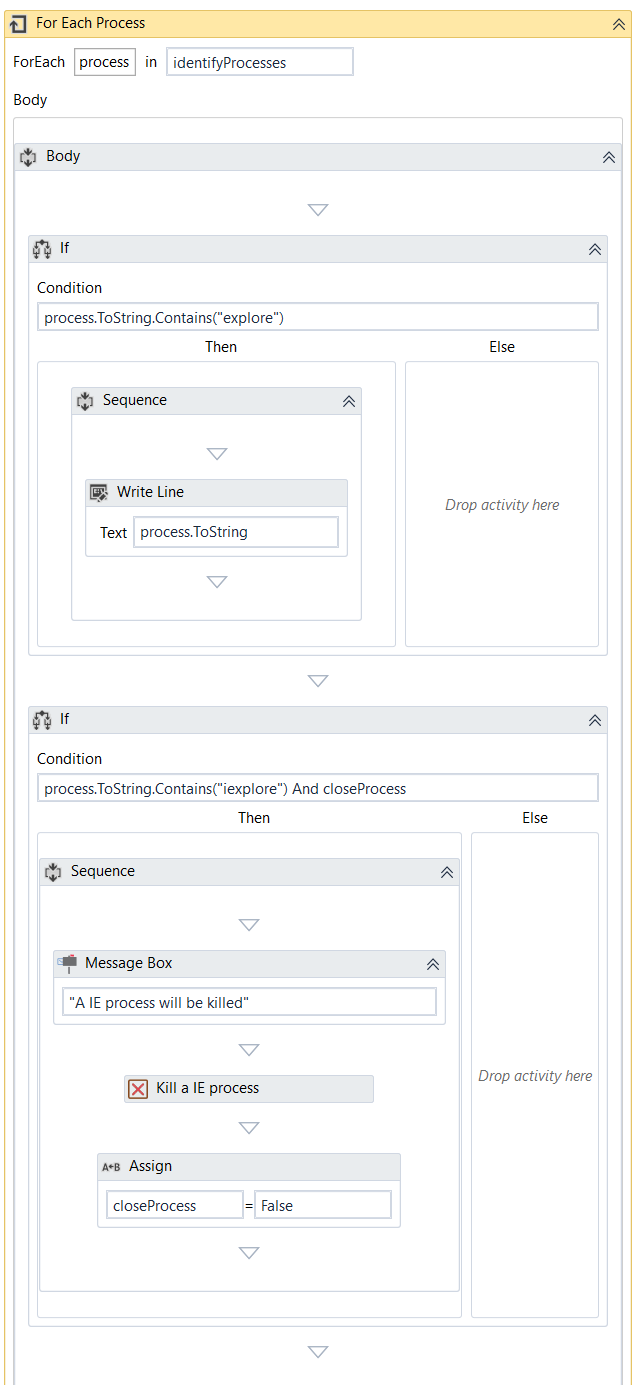Collapse the first If activity
The image size is (637, 1385).
click(594, 250)
